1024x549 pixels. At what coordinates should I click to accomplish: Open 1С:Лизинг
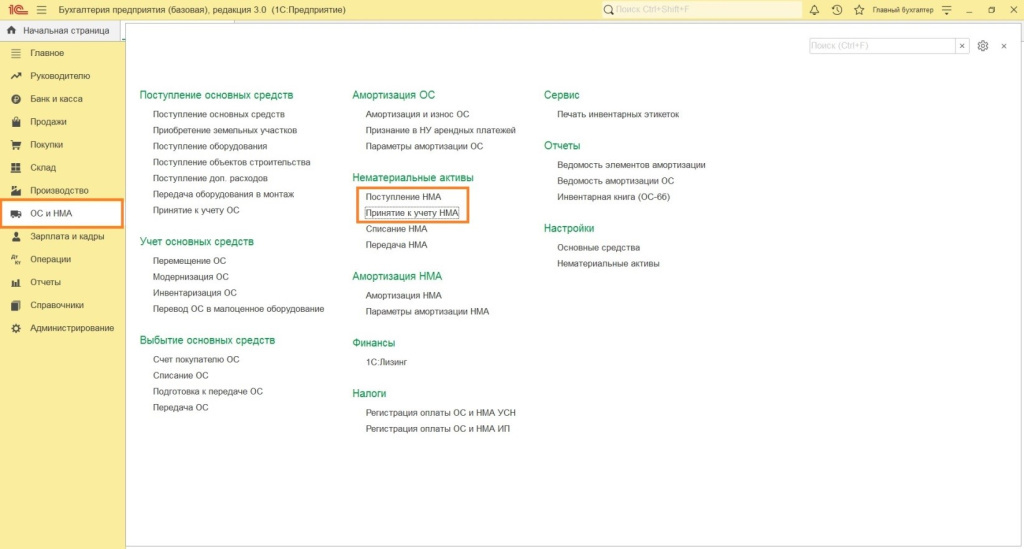(x=386, y=362)
